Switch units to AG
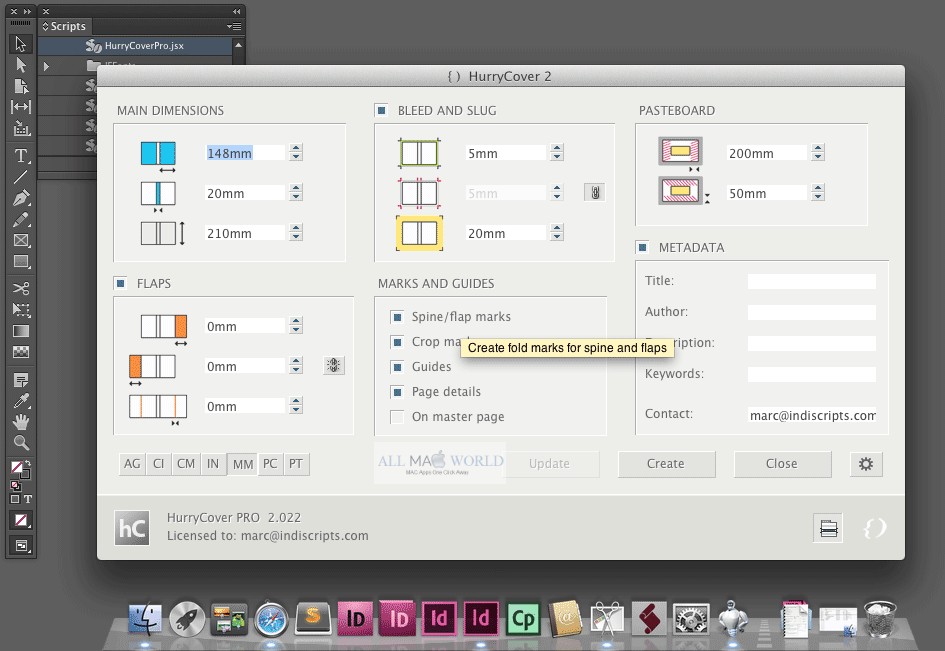This screenshot has width=945, height=651. click(x=132, y=464)
